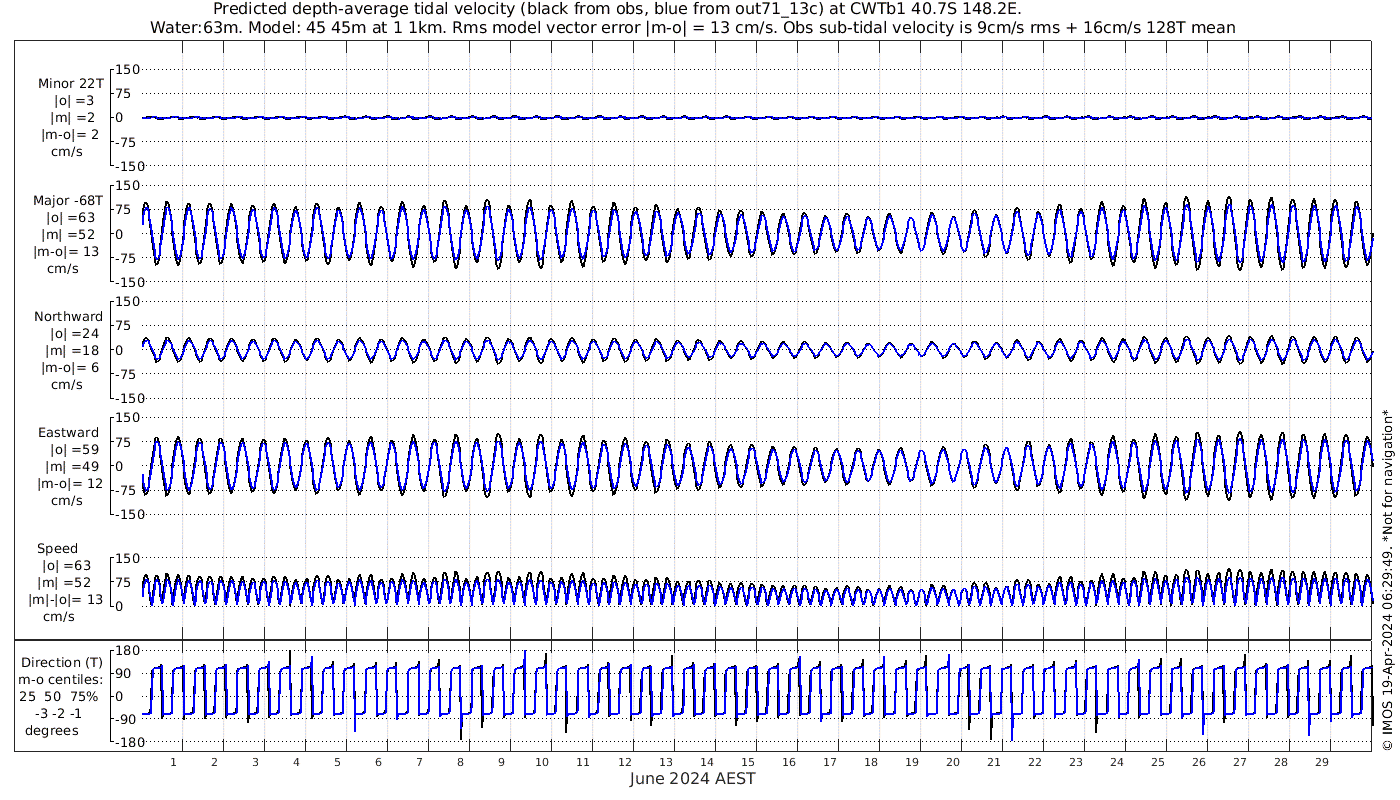Click the "m-o centiles:" text
This screenshot has height=800, width=1400.
[x=60, y=680]
